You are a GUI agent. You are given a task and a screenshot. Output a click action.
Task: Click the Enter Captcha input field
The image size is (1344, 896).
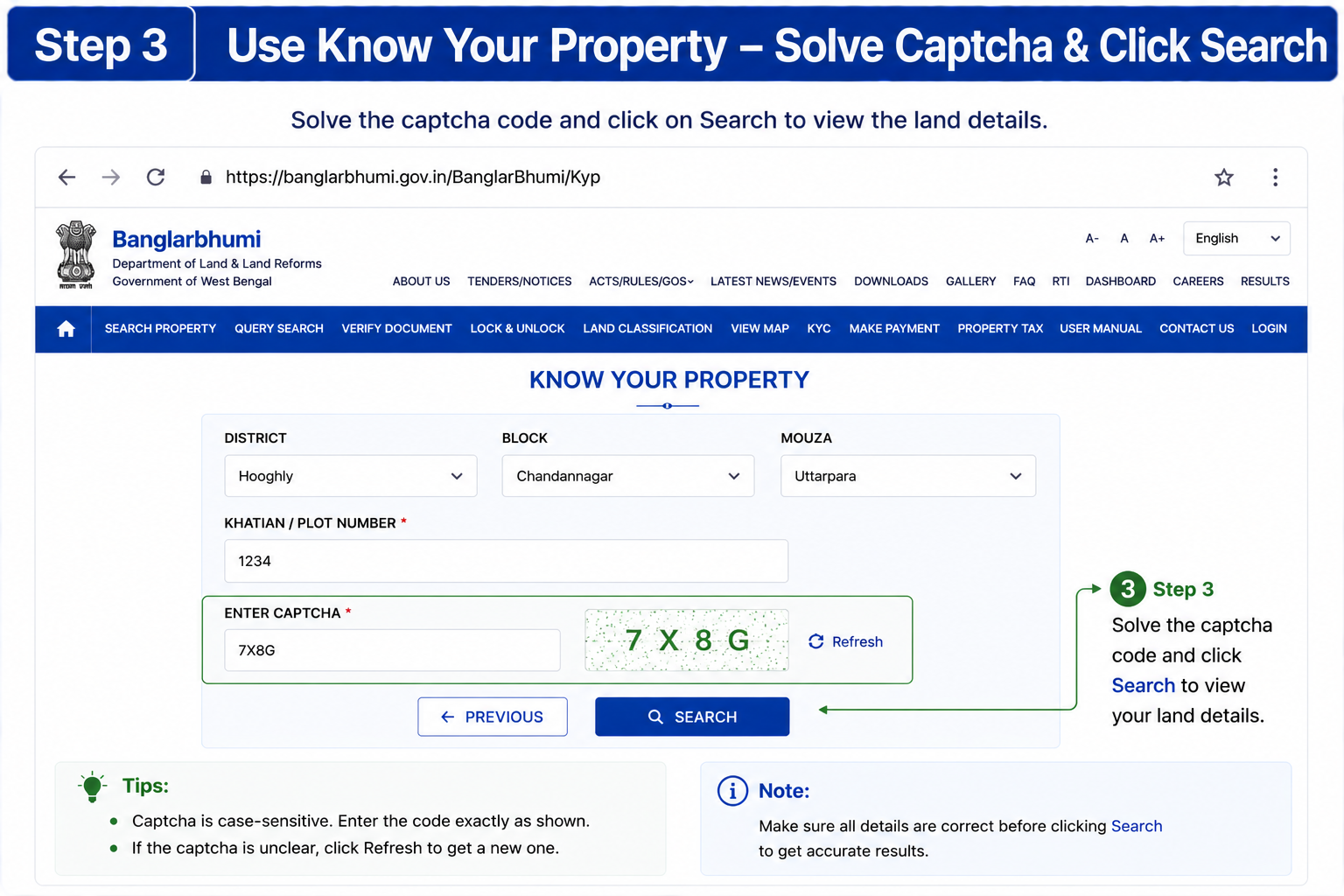(392, 650)
